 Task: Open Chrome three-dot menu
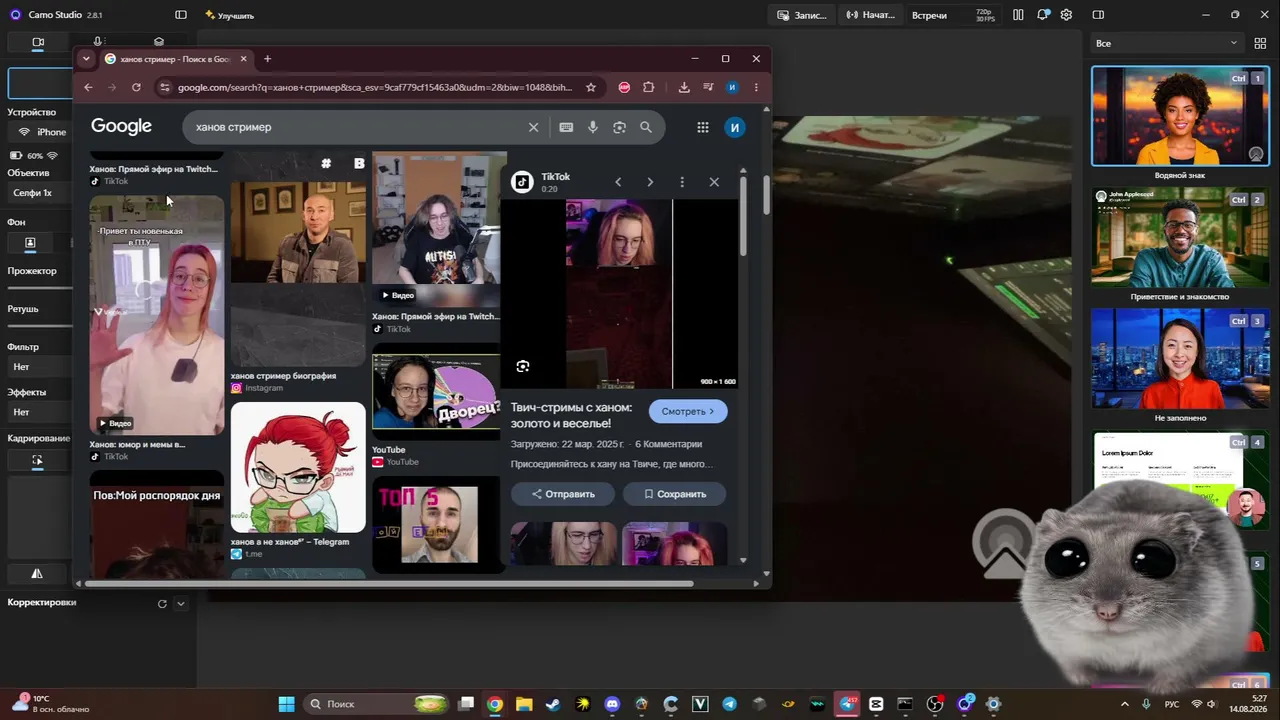pyautogui.click(x=756, y=87)
